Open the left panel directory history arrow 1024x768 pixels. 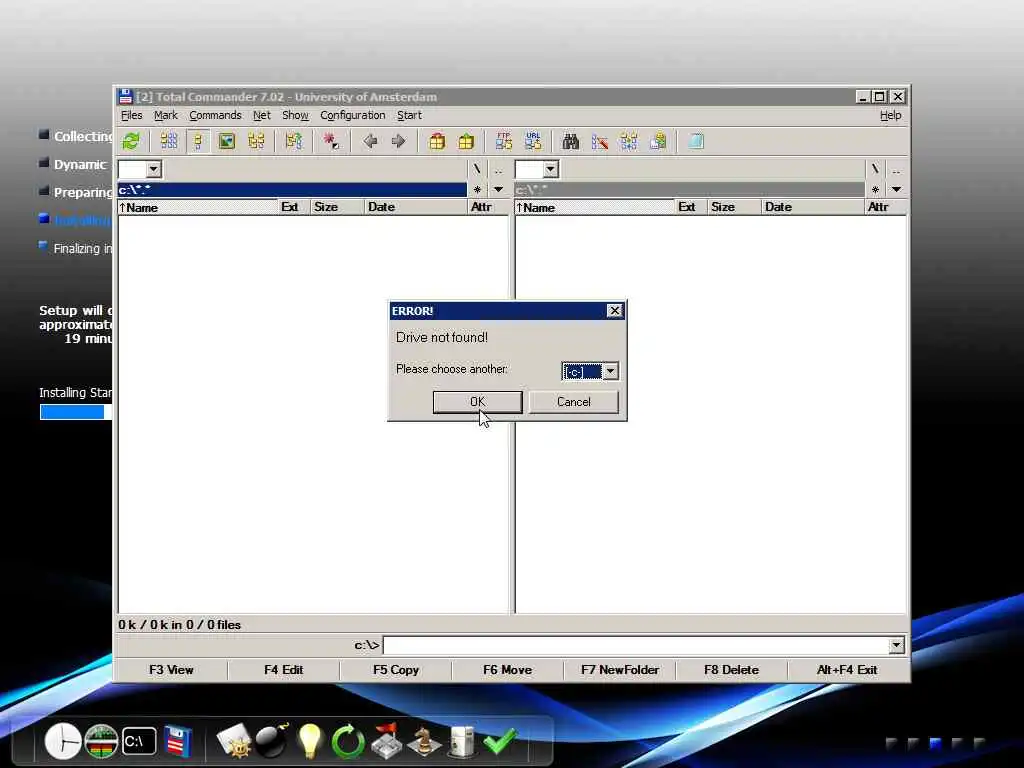(498, 189)
